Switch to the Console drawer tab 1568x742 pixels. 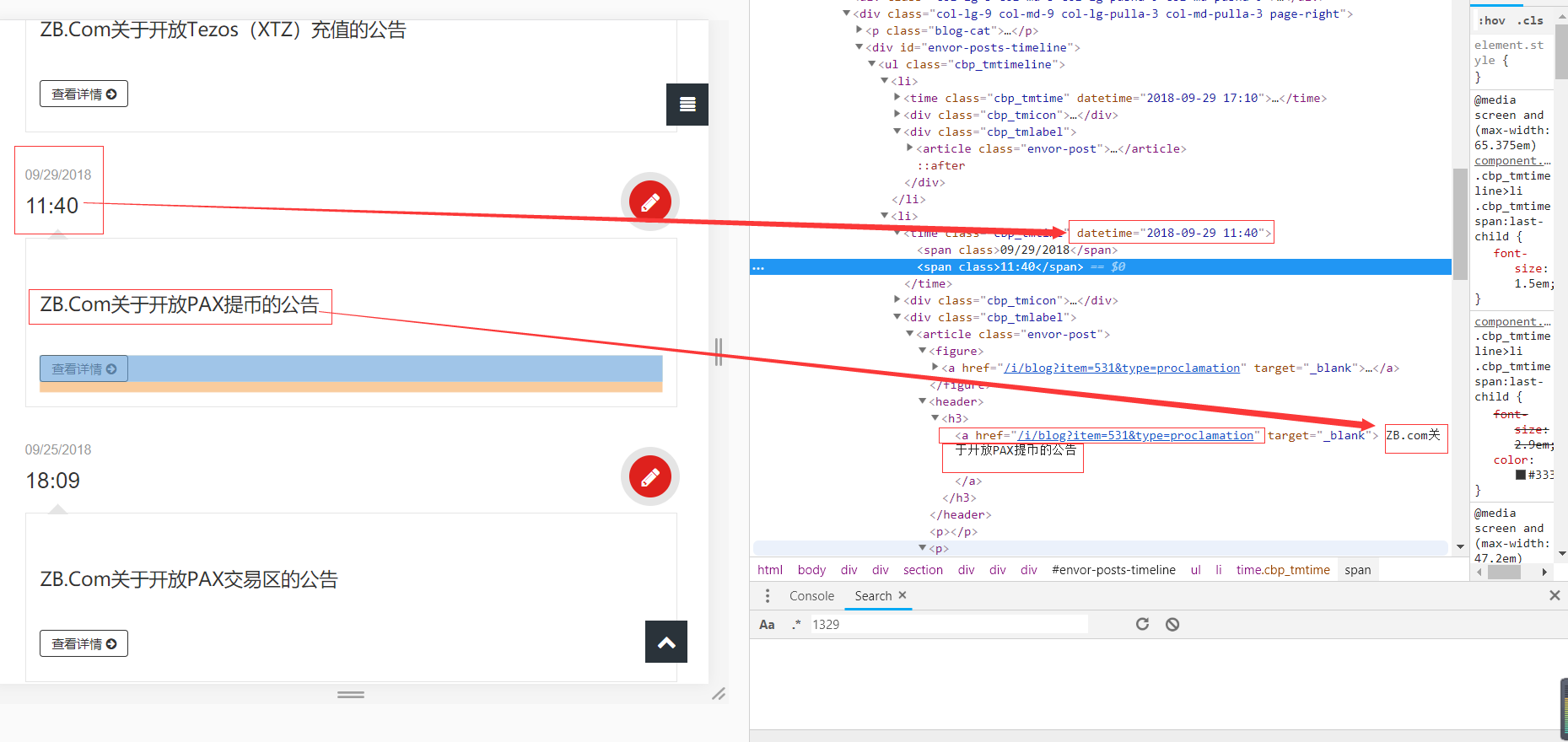(811, 596)
